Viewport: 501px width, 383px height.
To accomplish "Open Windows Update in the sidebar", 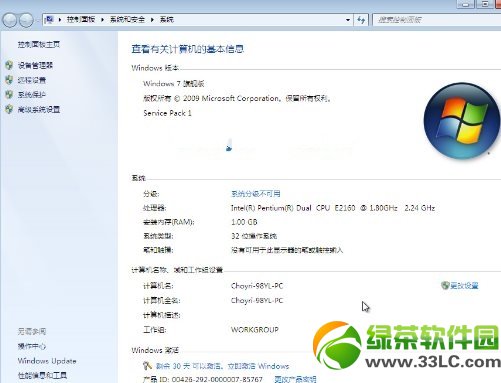I will click(x=47, y=361).
